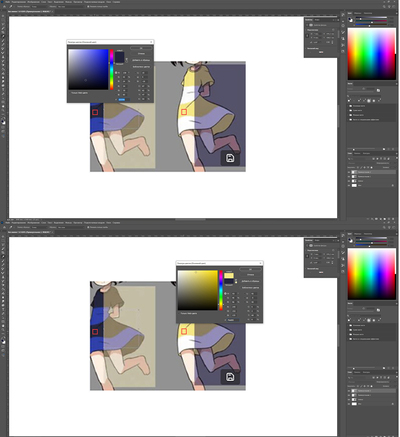Select the L radio button in blue picker
The height and width of the screenshot is (437, 400).
point(136,73)
